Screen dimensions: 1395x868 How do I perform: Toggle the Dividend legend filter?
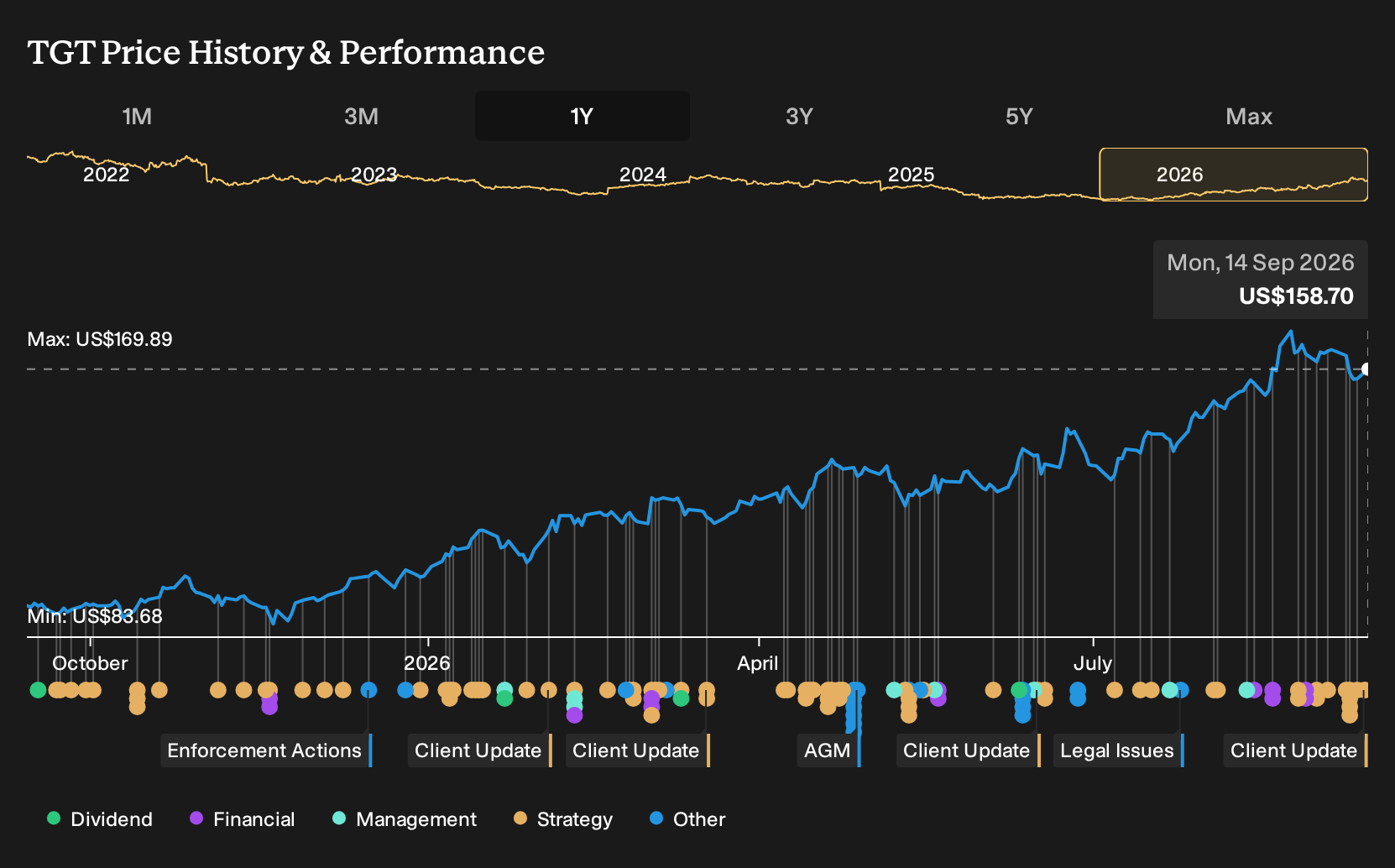(x=100, y=819)
